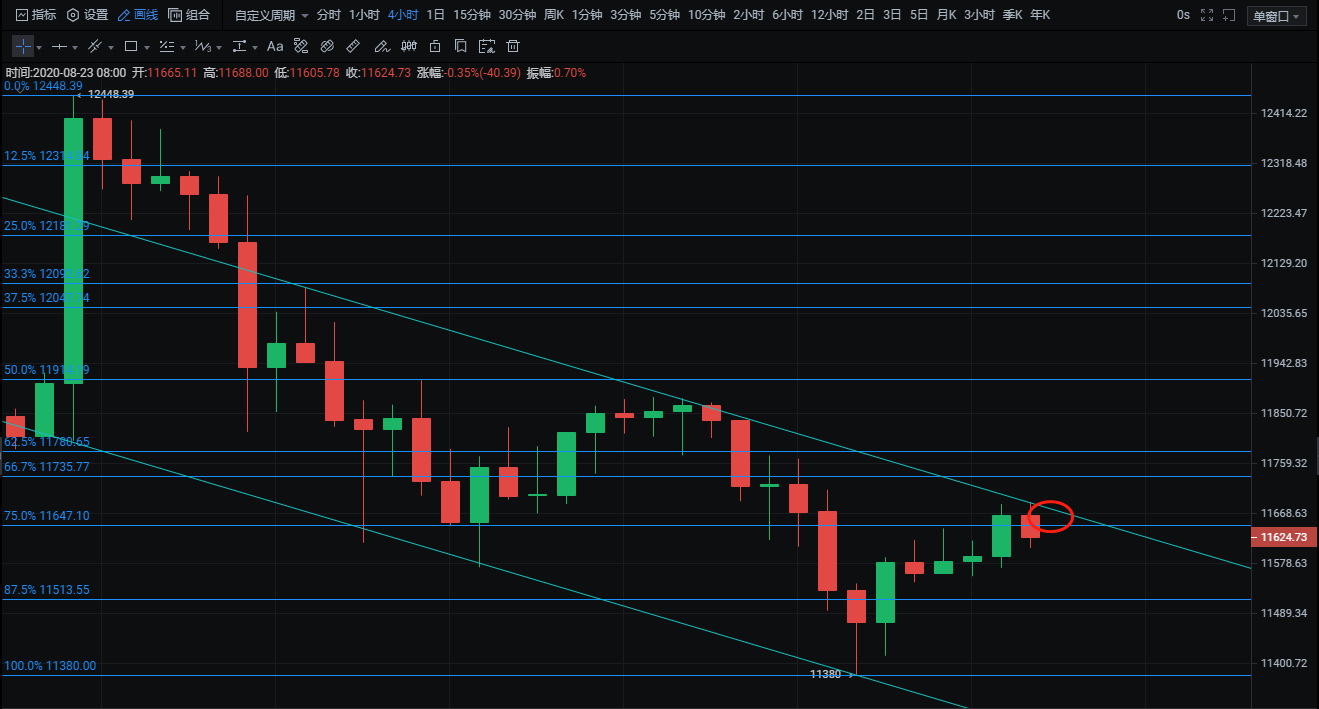1319x709 pixels.
Task: Expand the 单窗口 window layout dropdown
Action: coord(1278,16)
